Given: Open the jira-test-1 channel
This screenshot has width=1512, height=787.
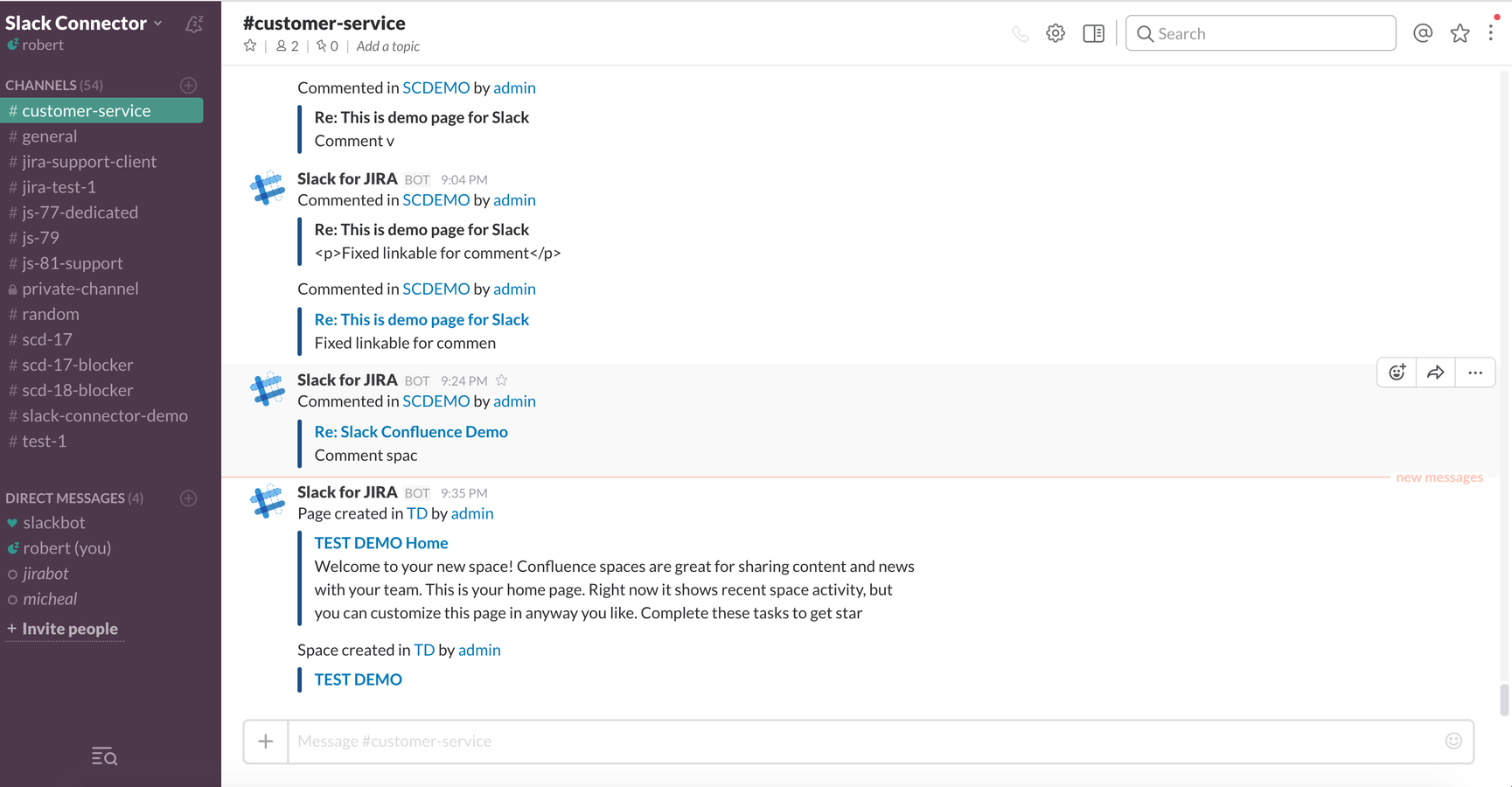Looking at the screenshot, I should click(x=101, y=186).
